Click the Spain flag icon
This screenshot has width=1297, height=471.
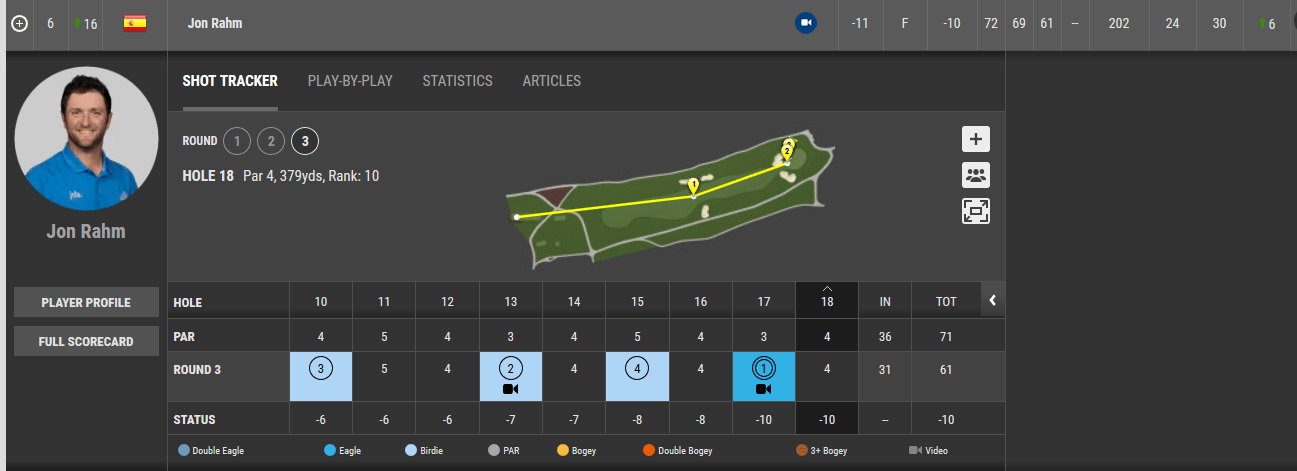(x=135, y=23)
